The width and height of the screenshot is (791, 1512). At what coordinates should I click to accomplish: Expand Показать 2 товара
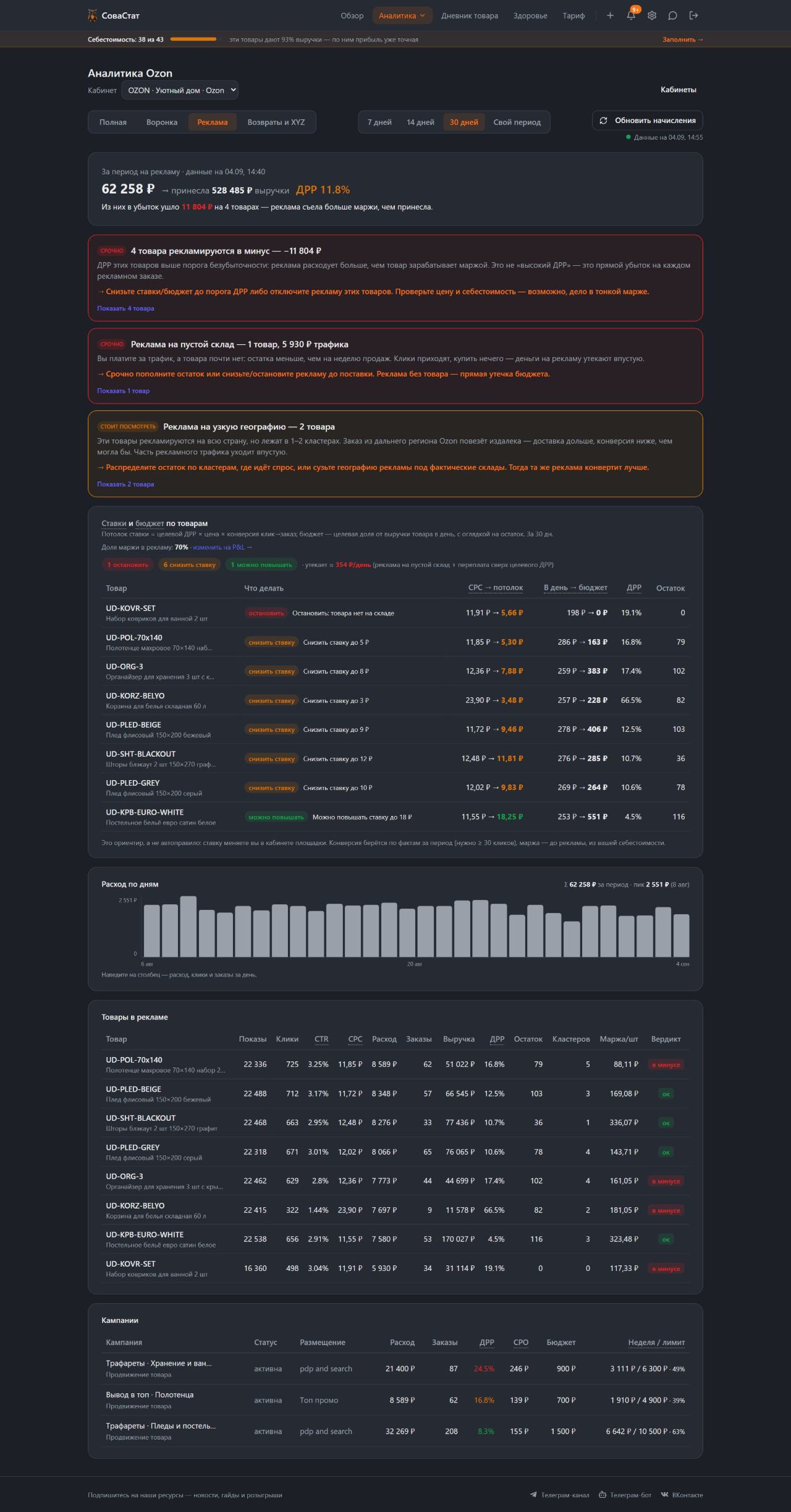point(125,484)
